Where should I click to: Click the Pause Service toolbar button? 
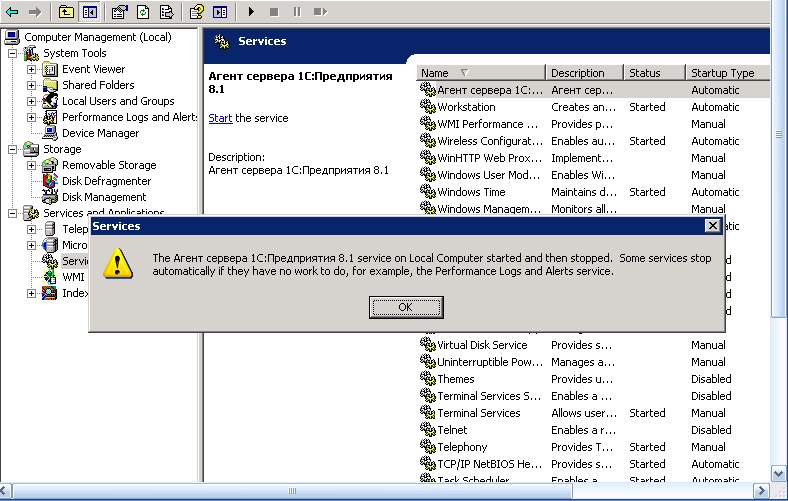tap(297, 12)
